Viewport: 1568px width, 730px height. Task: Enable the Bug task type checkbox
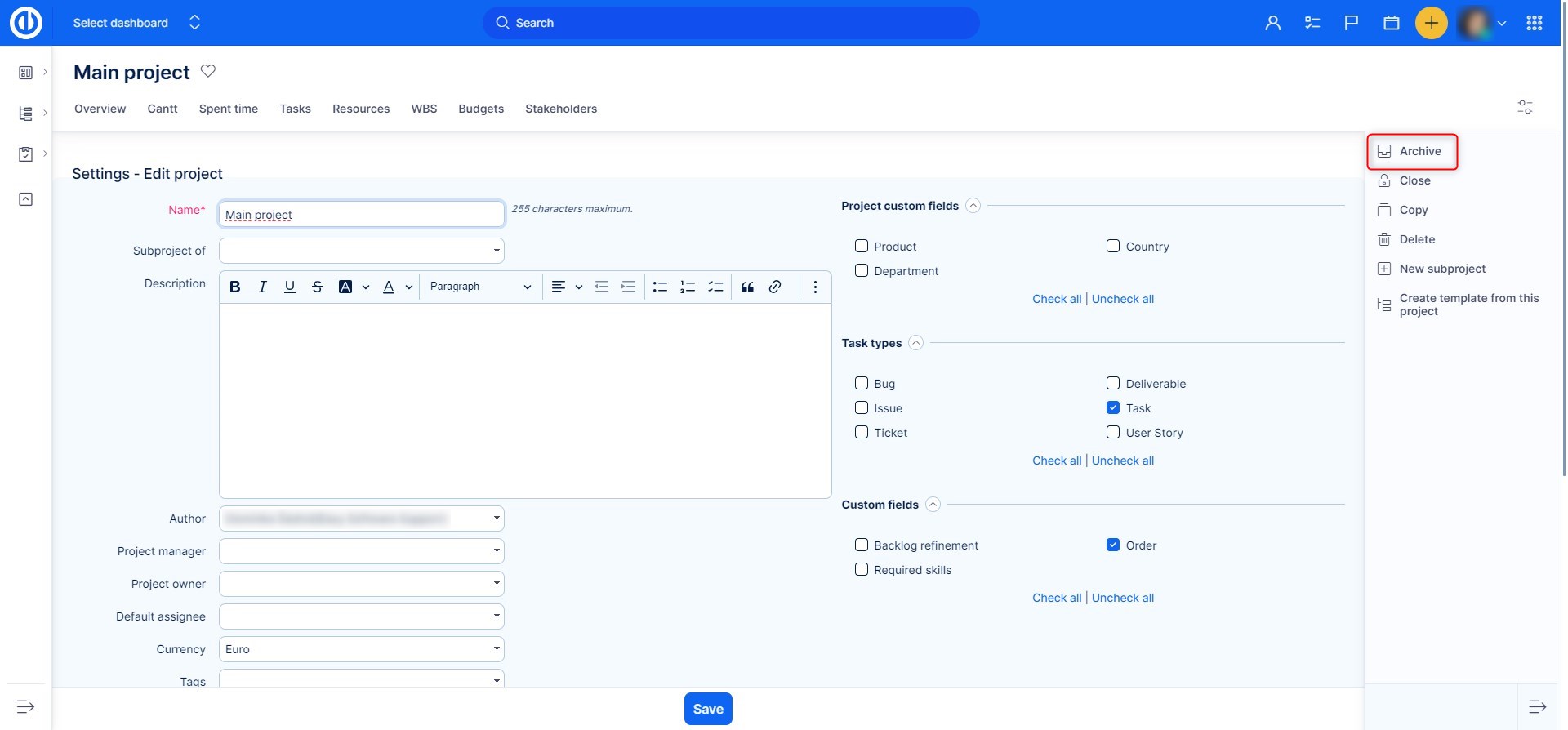tap(862, 384)
